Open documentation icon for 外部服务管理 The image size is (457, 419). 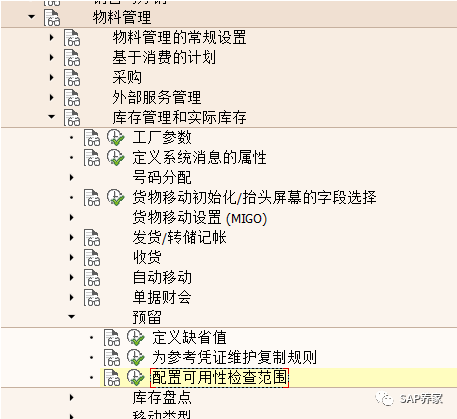[72, 98]
